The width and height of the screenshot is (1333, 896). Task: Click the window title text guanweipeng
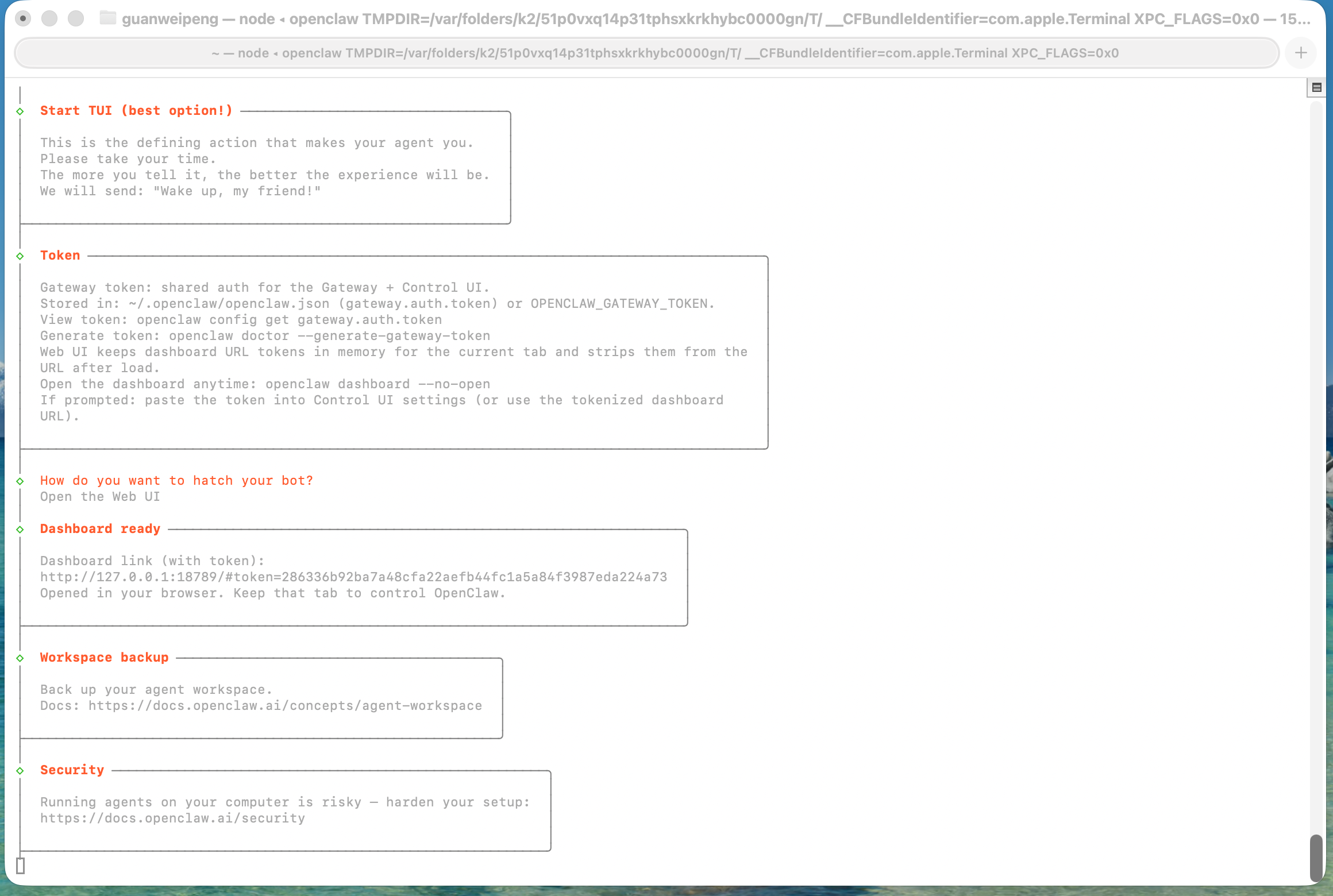coord(170,19)
